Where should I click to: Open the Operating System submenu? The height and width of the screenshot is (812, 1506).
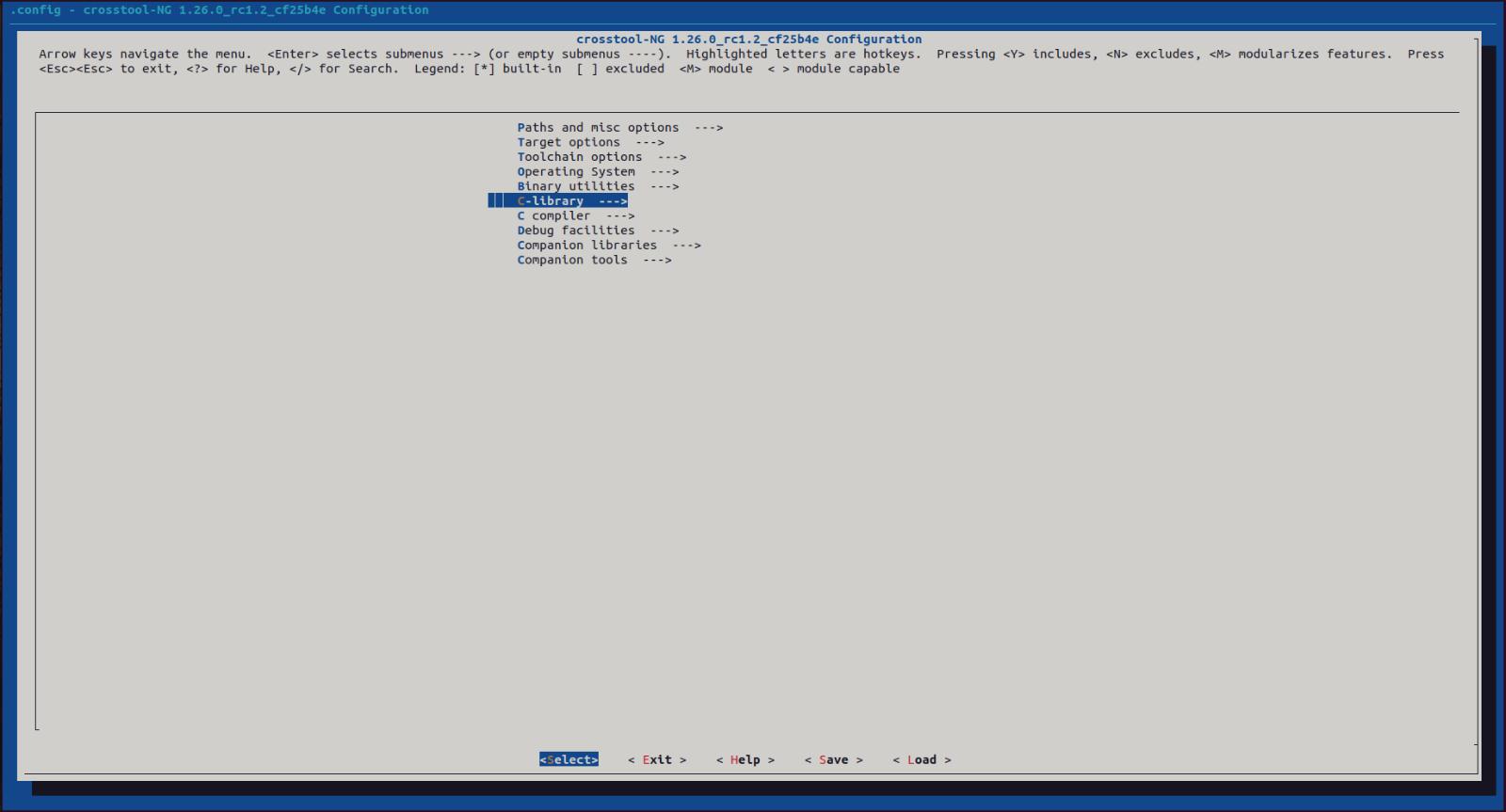pyautogui.click(x=598, y=172)
